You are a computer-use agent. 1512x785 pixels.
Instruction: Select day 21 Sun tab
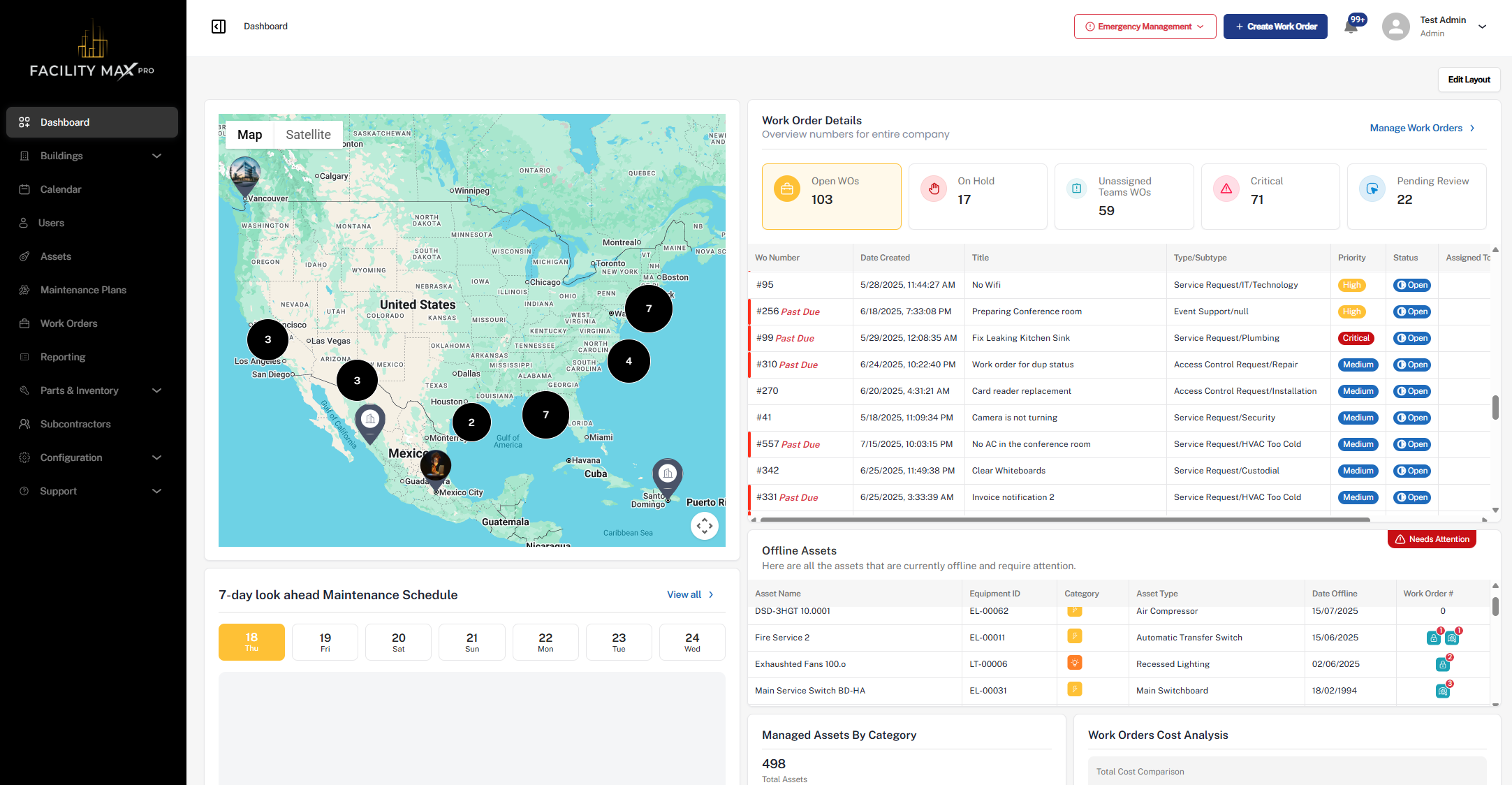coord(472,642)
